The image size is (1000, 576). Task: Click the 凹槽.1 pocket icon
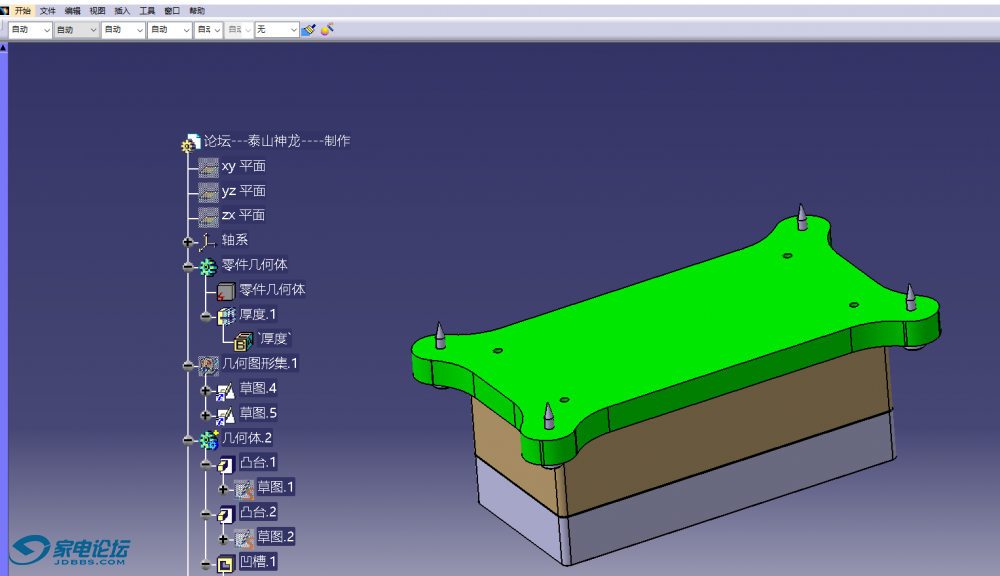coord(226,563)
